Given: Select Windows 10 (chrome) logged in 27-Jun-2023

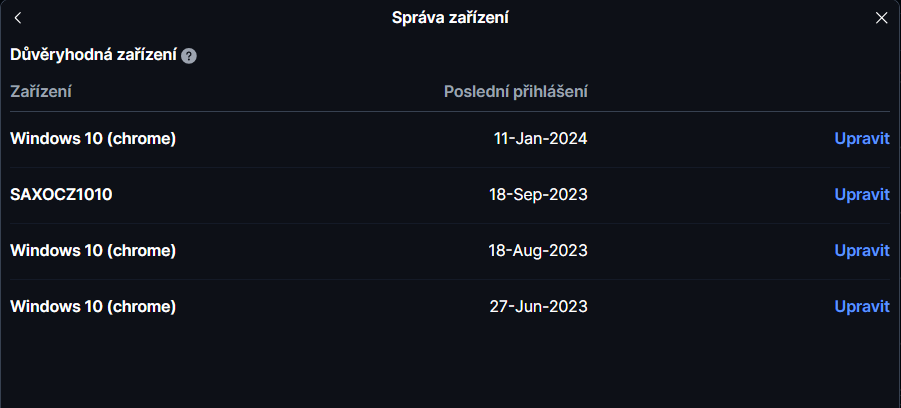Looking at the screenshot, I should 93,307.
